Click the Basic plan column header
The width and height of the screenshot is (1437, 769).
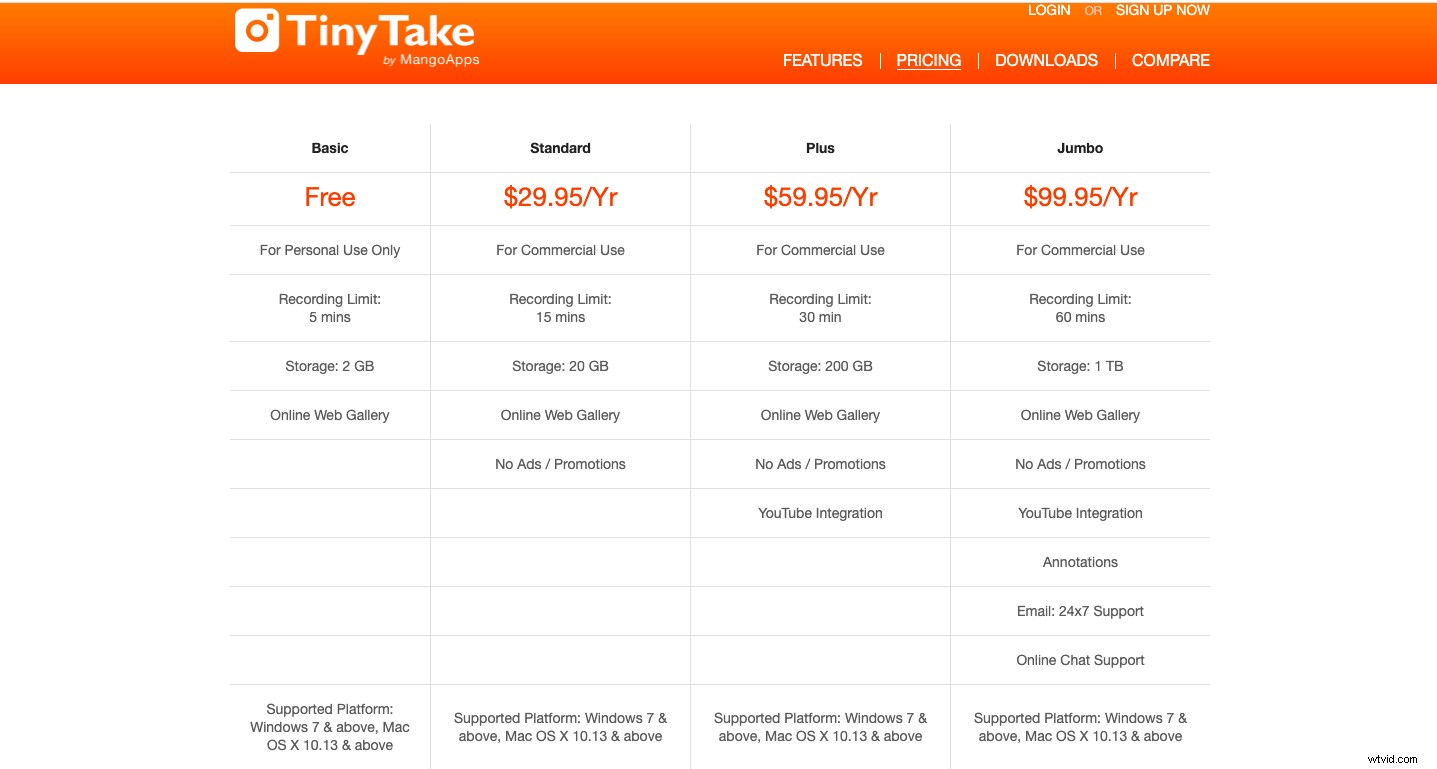pos(330,148)
